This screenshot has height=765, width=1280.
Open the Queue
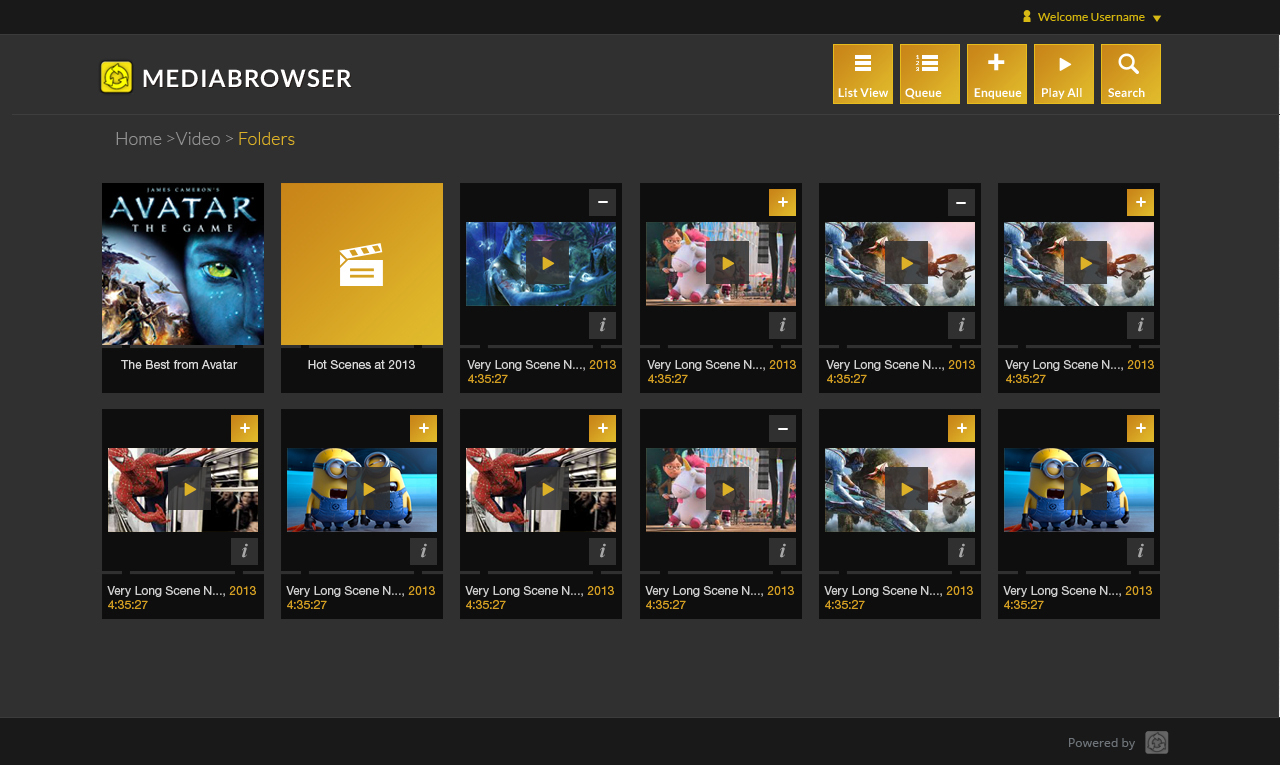[930, 74]
